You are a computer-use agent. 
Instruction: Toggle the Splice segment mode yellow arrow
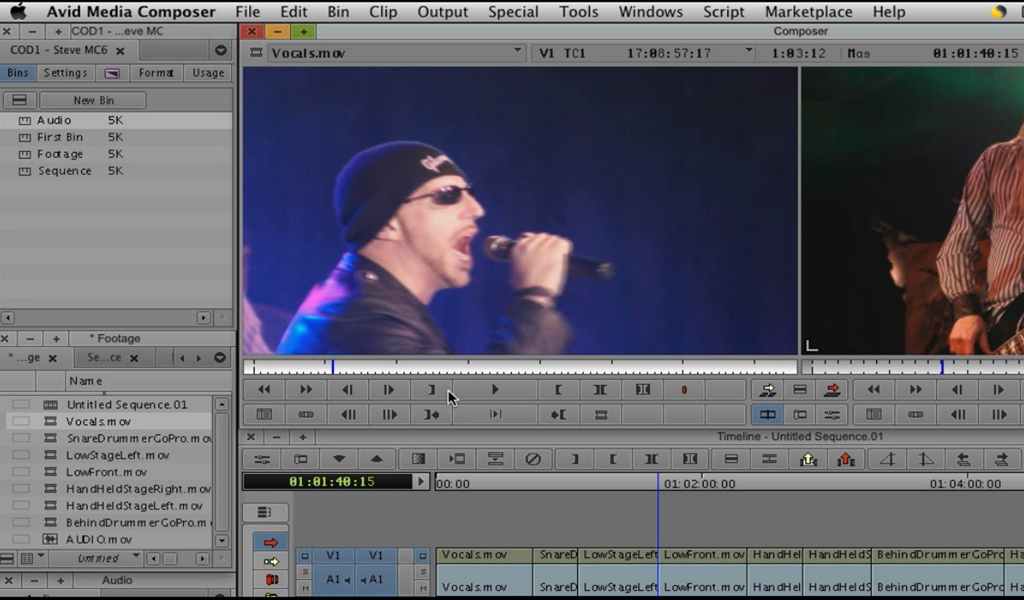pyautogui.click(x=270, y=561)
